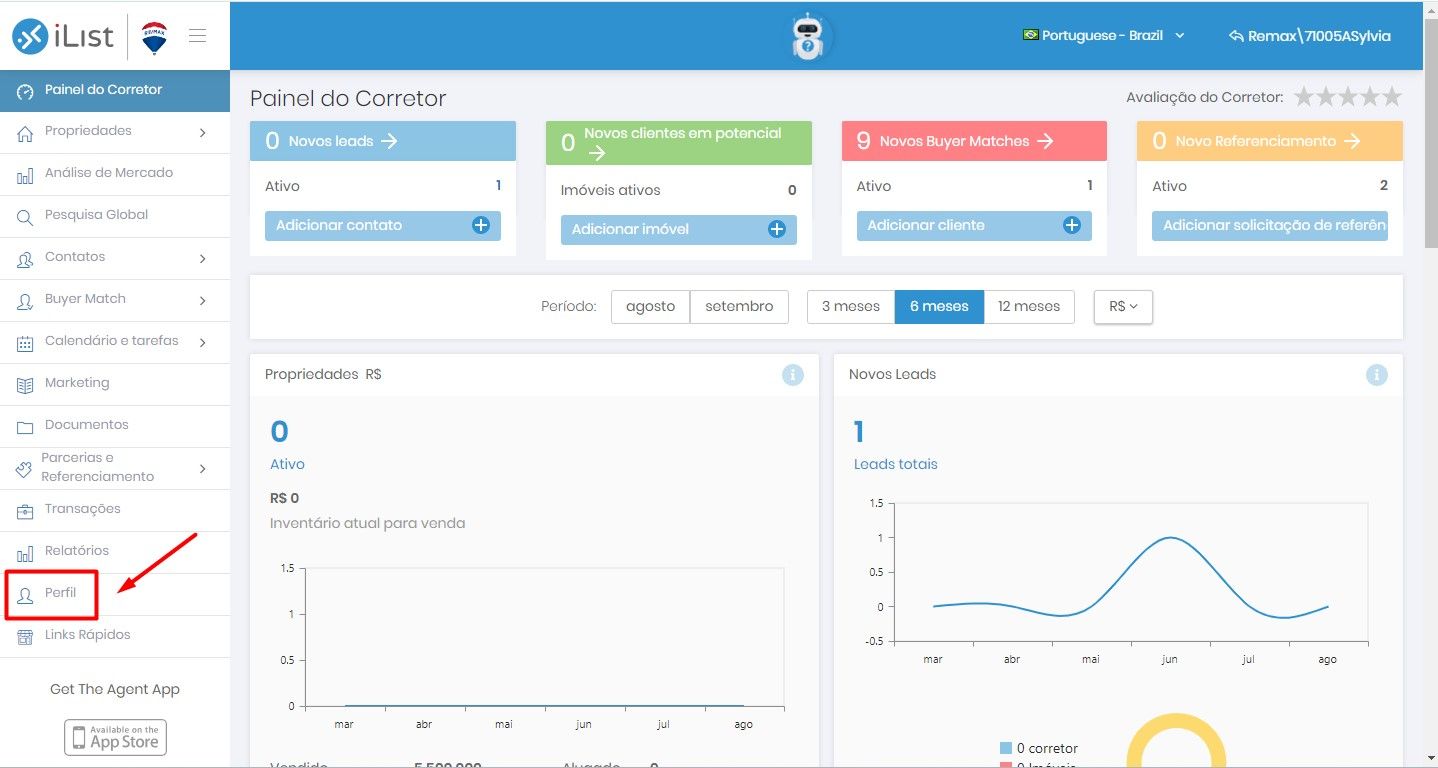Image resolution: width=1438 pixels, height=768 pixels.
Task: Click the info icon in Propriedades R$ panel
Action: click(793, 375)
